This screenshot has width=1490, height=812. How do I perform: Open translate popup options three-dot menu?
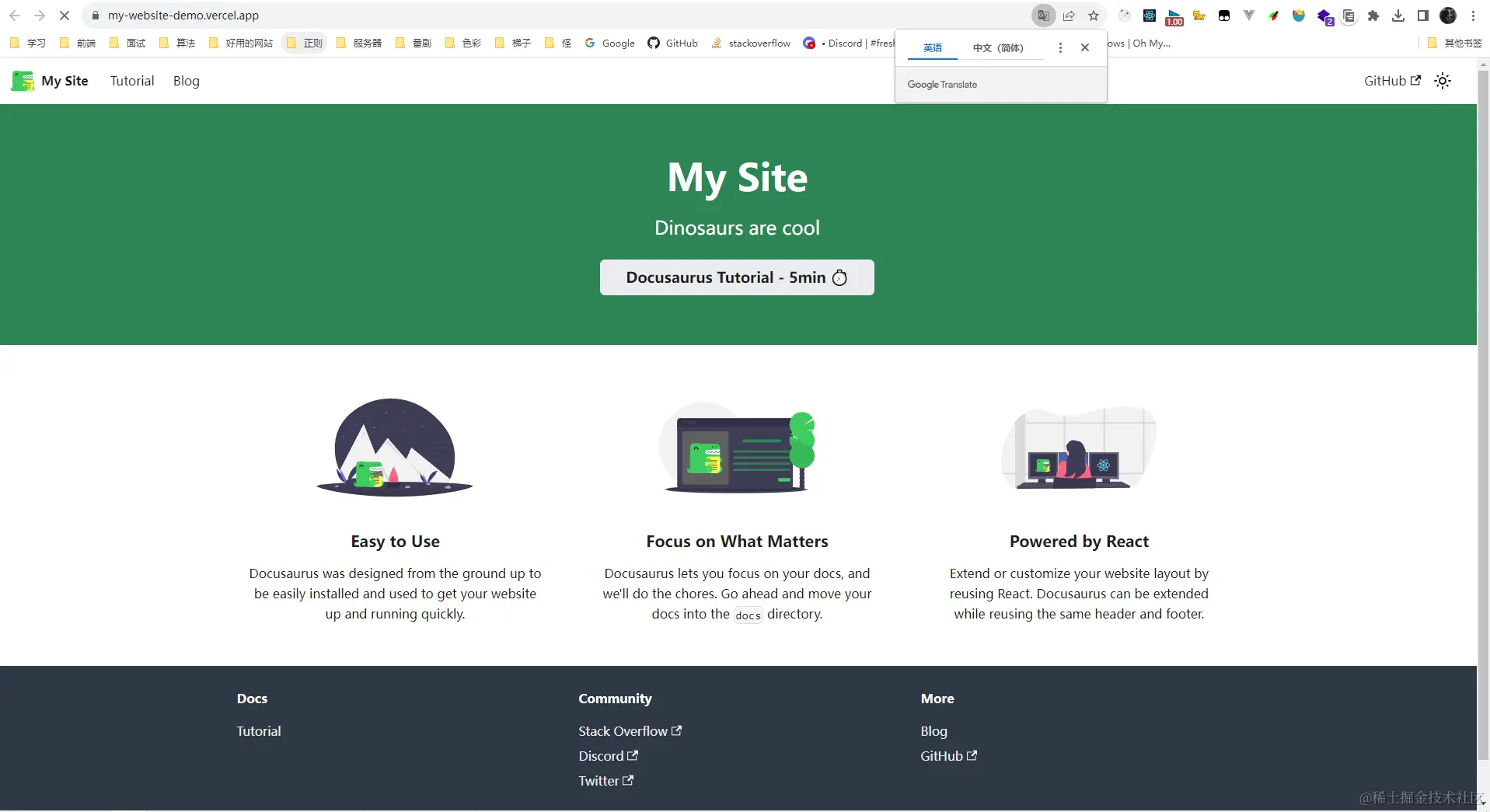[x=1060, y=48]
